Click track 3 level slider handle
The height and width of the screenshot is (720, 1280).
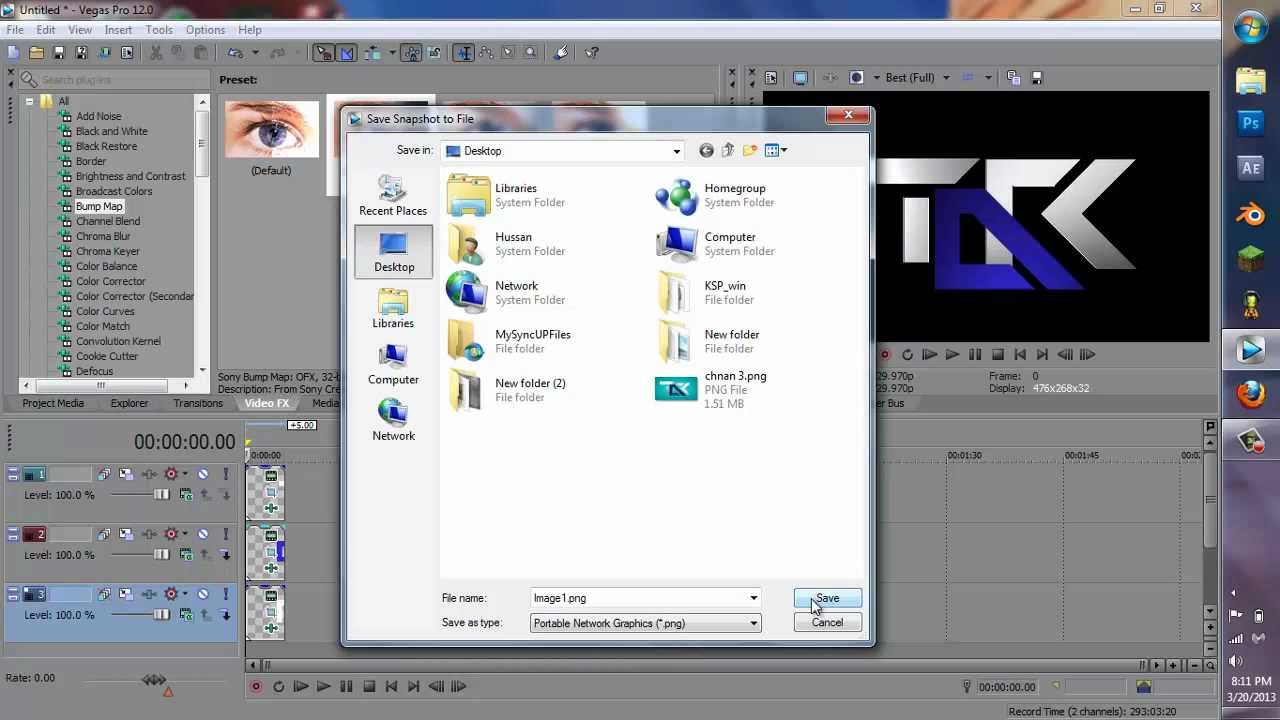162,614
